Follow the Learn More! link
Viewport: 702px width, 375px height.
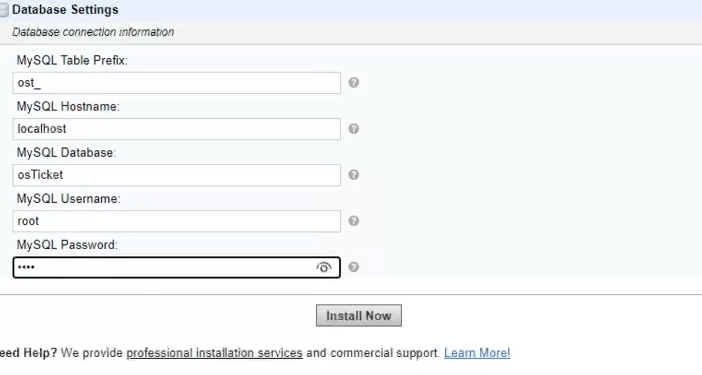(477, 353)
